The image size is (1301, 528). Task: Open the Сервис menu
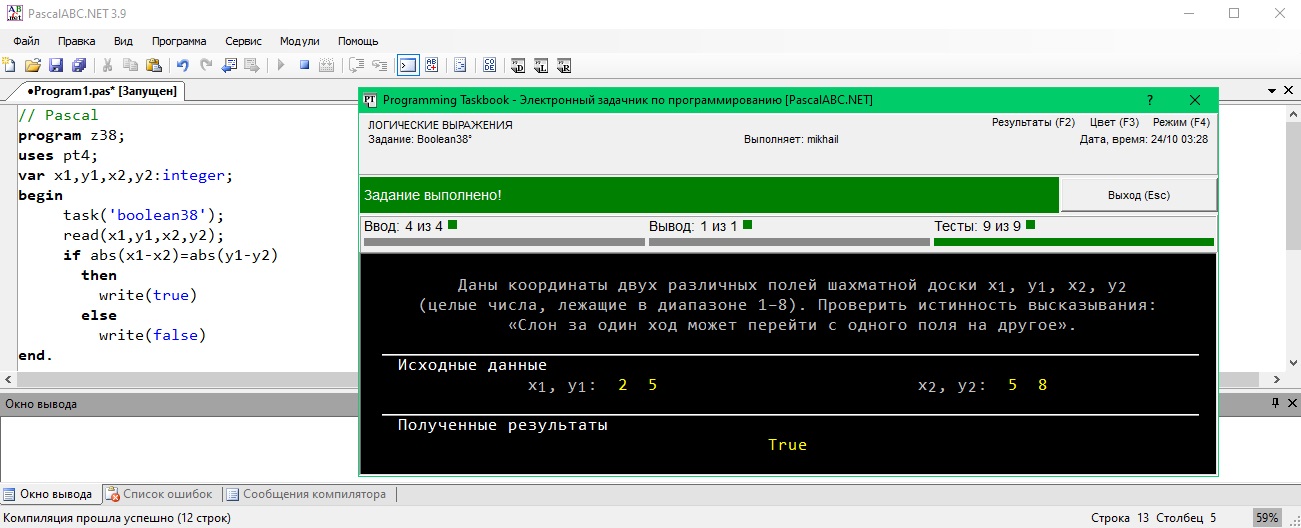click(243, 41)
